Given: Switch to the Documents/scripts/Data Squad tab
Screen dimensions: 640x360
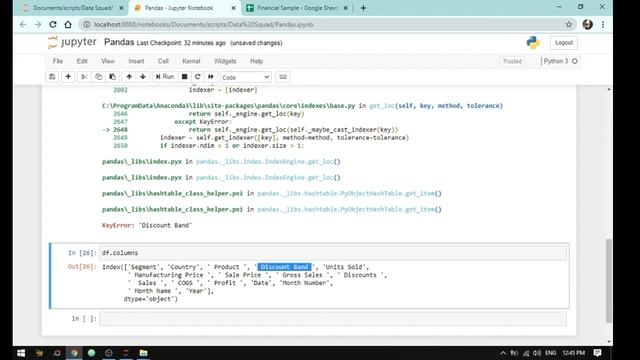Looking at the screenshot, I should tap(73, 8).
